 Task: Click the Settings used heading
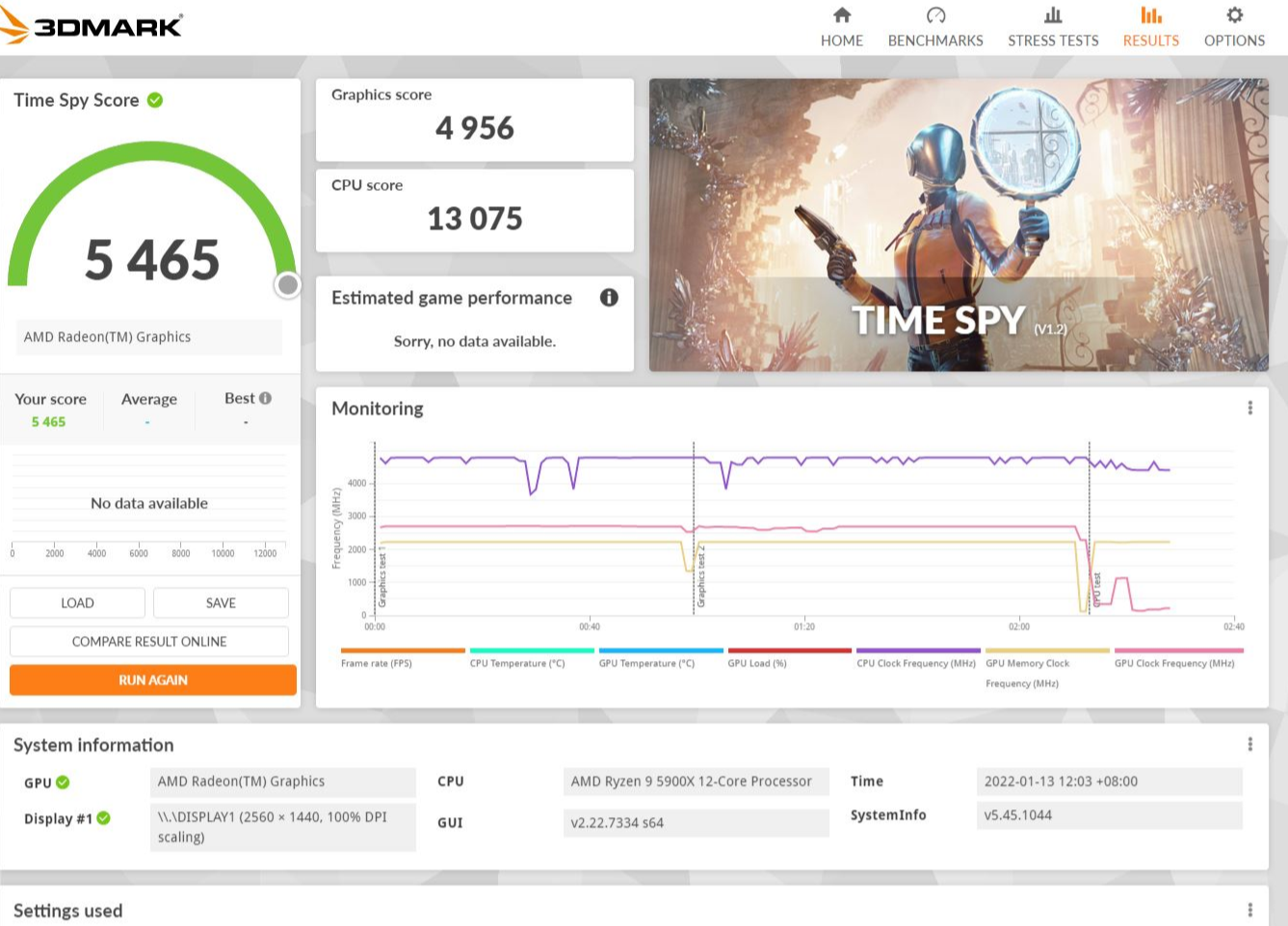(68, 911)
